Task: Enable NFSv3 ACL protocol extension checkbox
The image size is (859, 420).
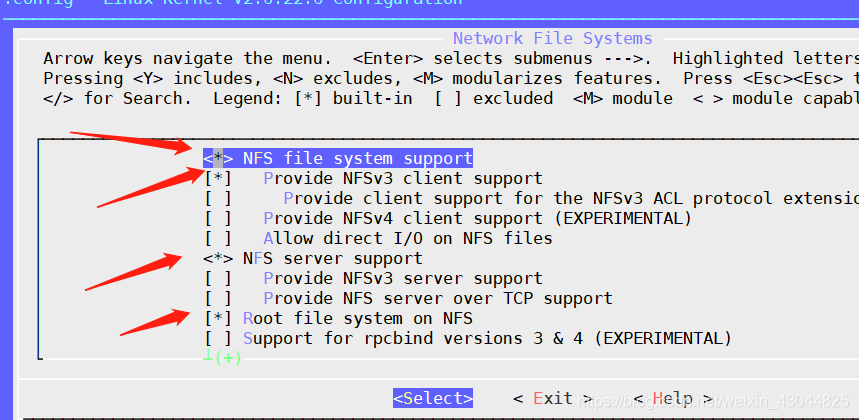Action: (218, 198)
